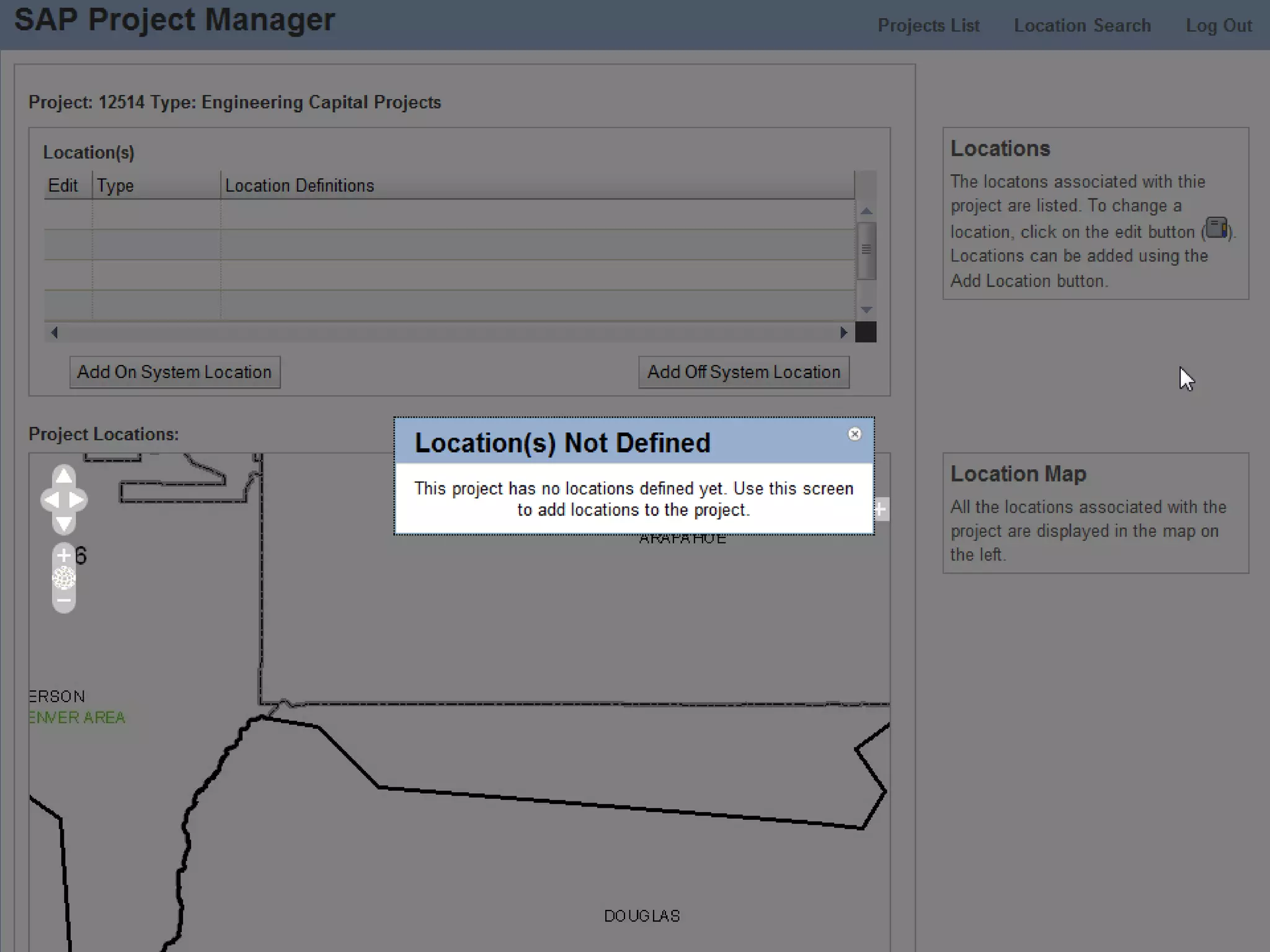Log Out of SAP Project Manager
1270x952 pixels.
(1219, 25)
